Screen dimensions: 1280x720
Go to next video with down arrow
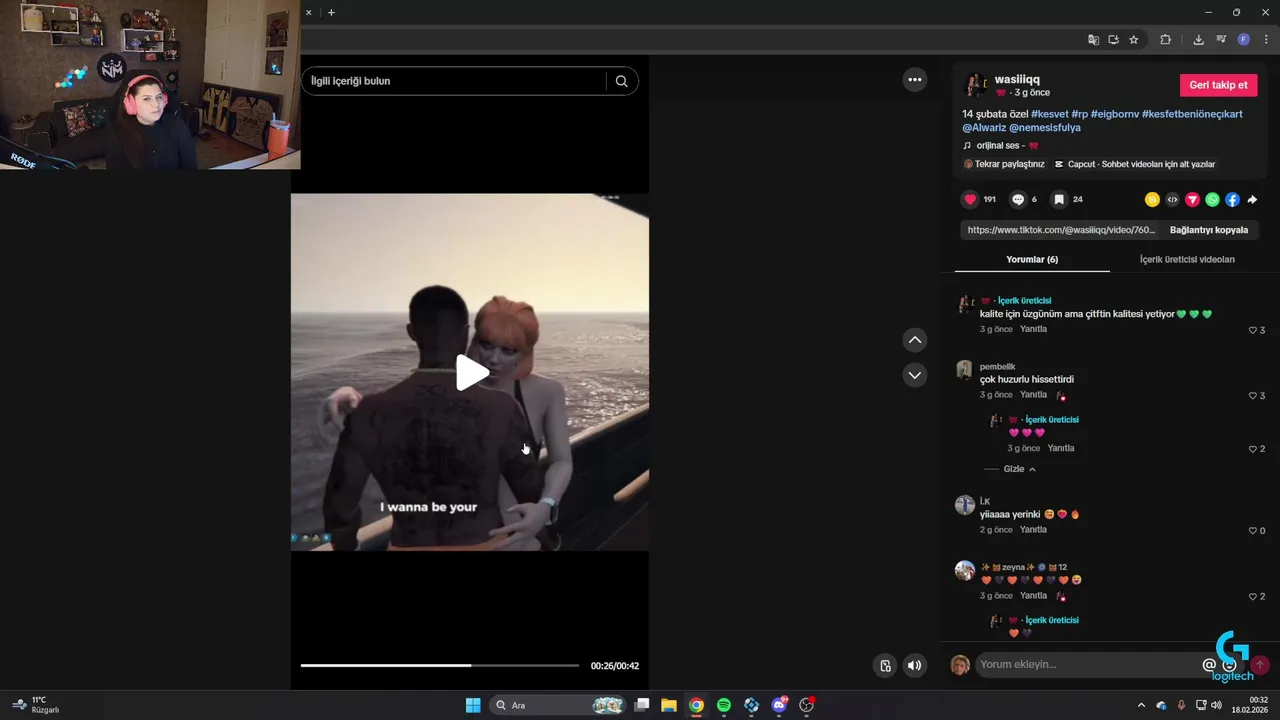pyautogui.click(x=915, y=375)
